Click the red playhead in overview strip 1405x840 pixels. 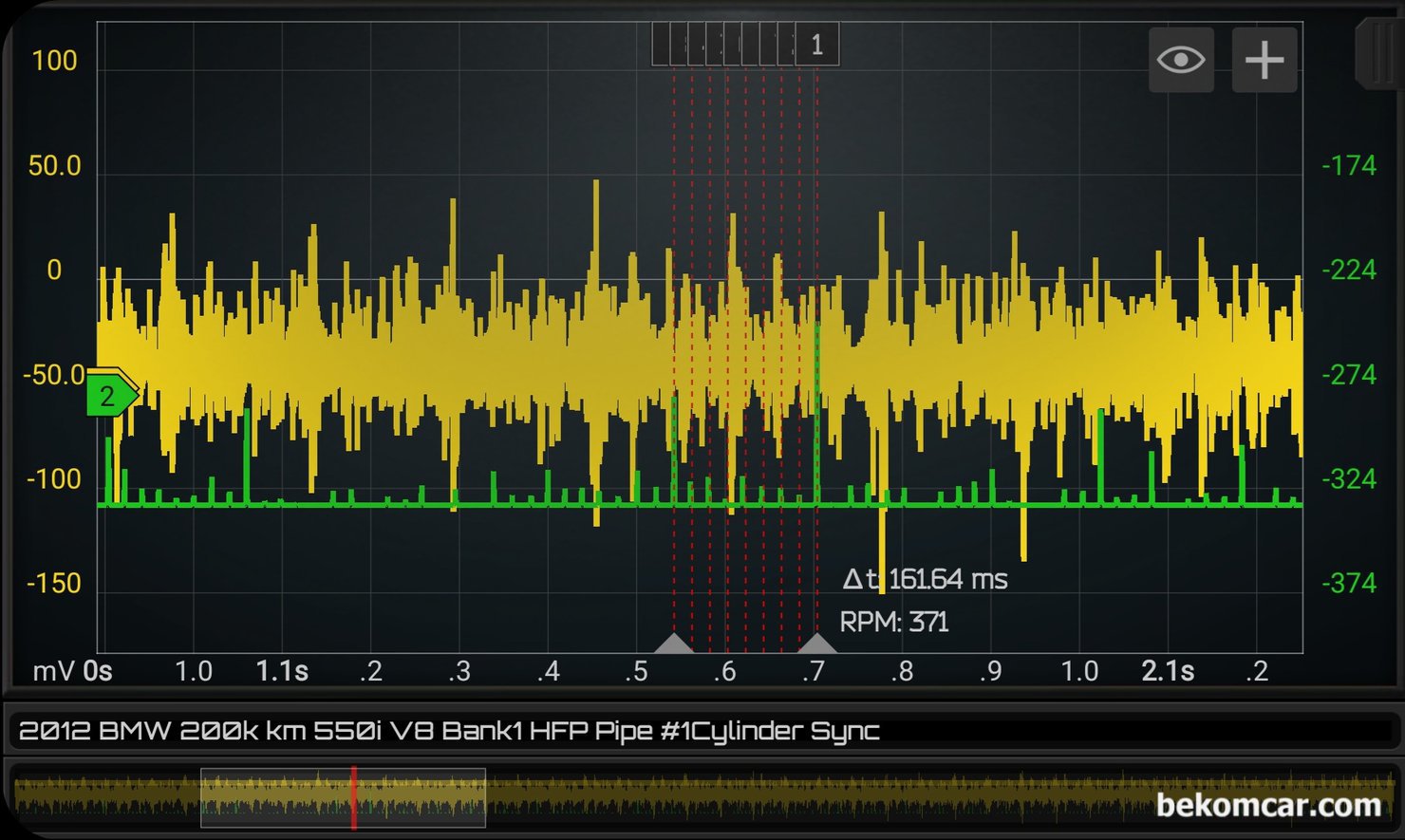coord(353,797)
